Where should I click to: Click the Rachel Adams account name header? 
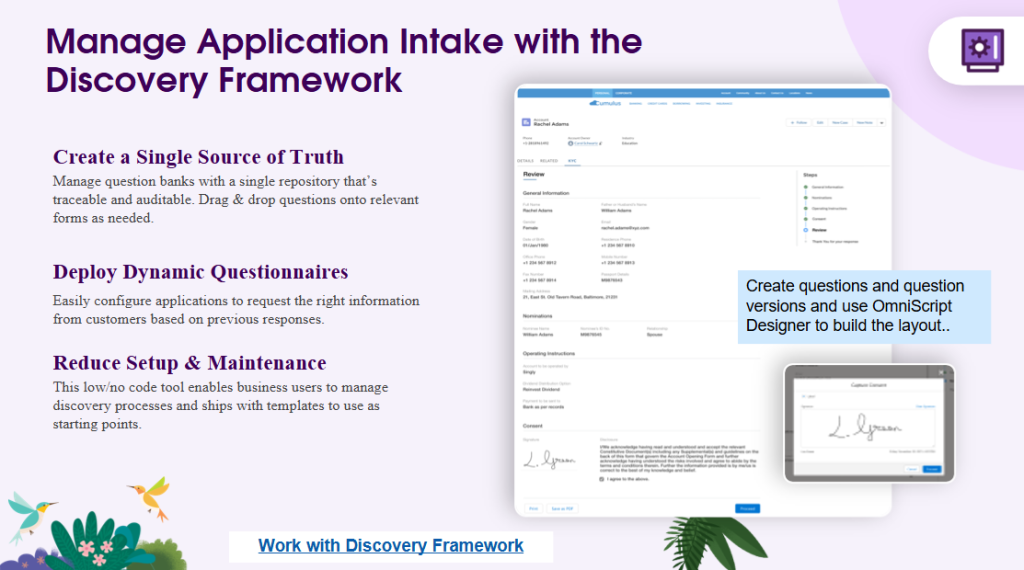click(551, 124)
